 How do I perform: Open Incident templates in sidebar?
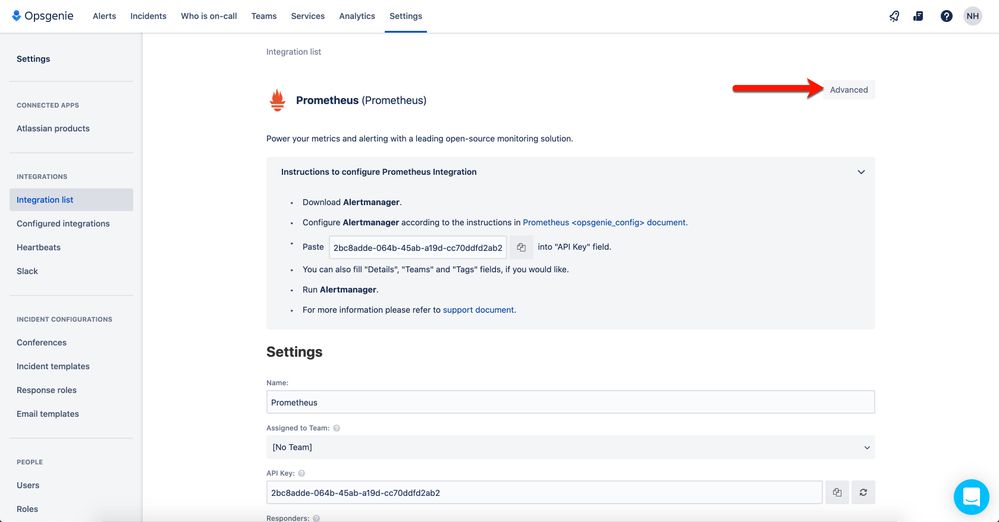tap(53, 366)
